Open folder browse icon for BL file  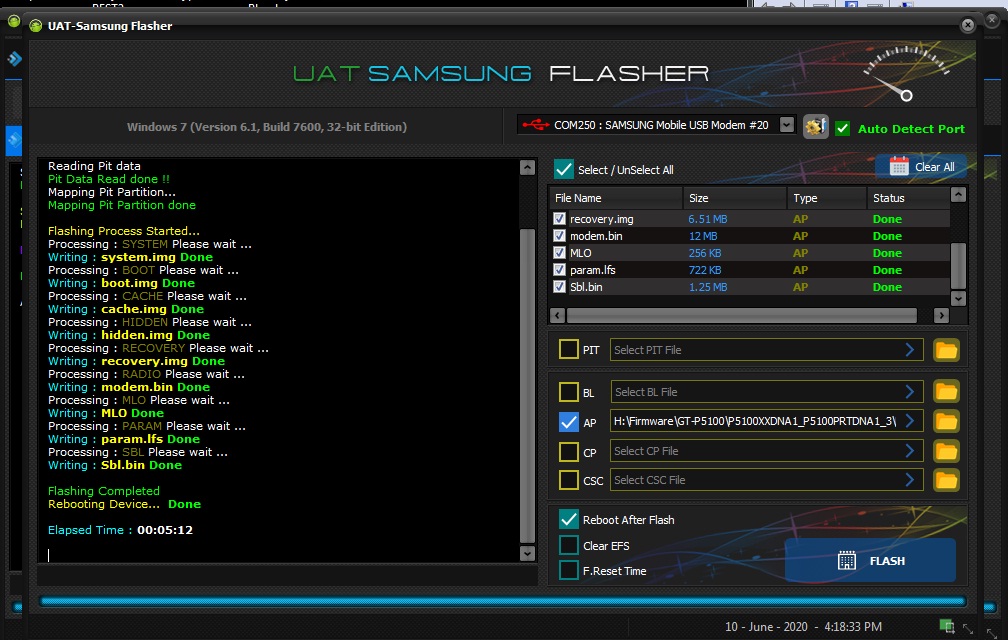[x=946, y=392]
